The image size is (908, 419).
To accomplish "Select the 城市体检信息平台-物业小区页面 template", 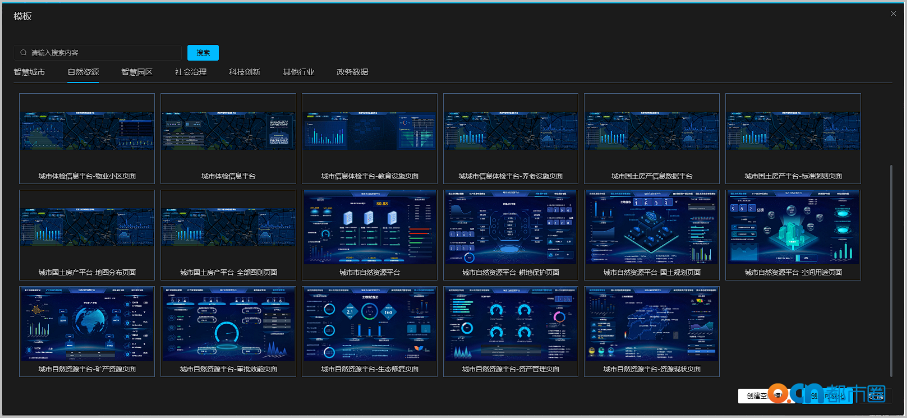I will coord(87,129).
